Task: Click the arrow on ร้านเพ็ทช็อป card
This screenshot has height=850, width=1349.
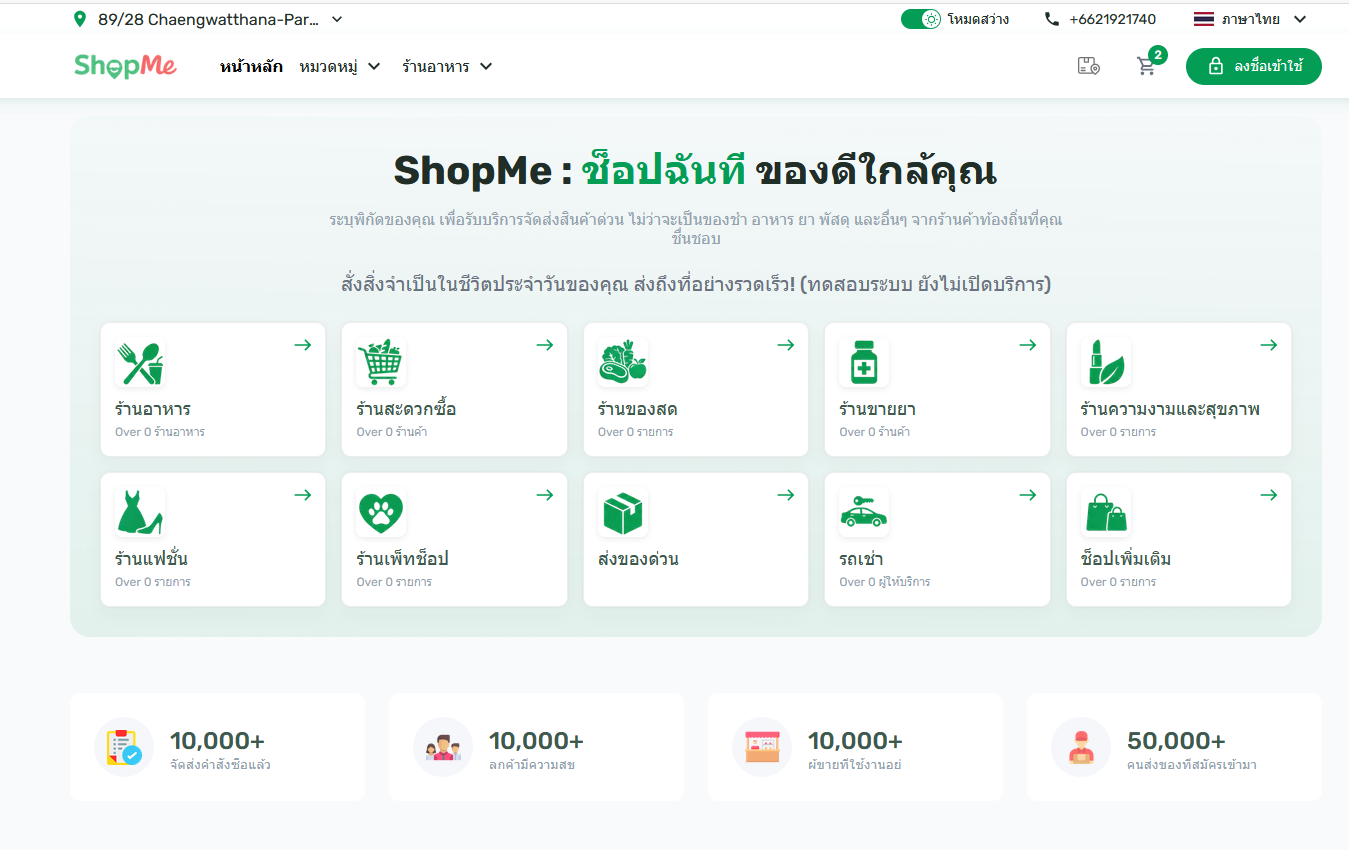Action: [545, 495]
